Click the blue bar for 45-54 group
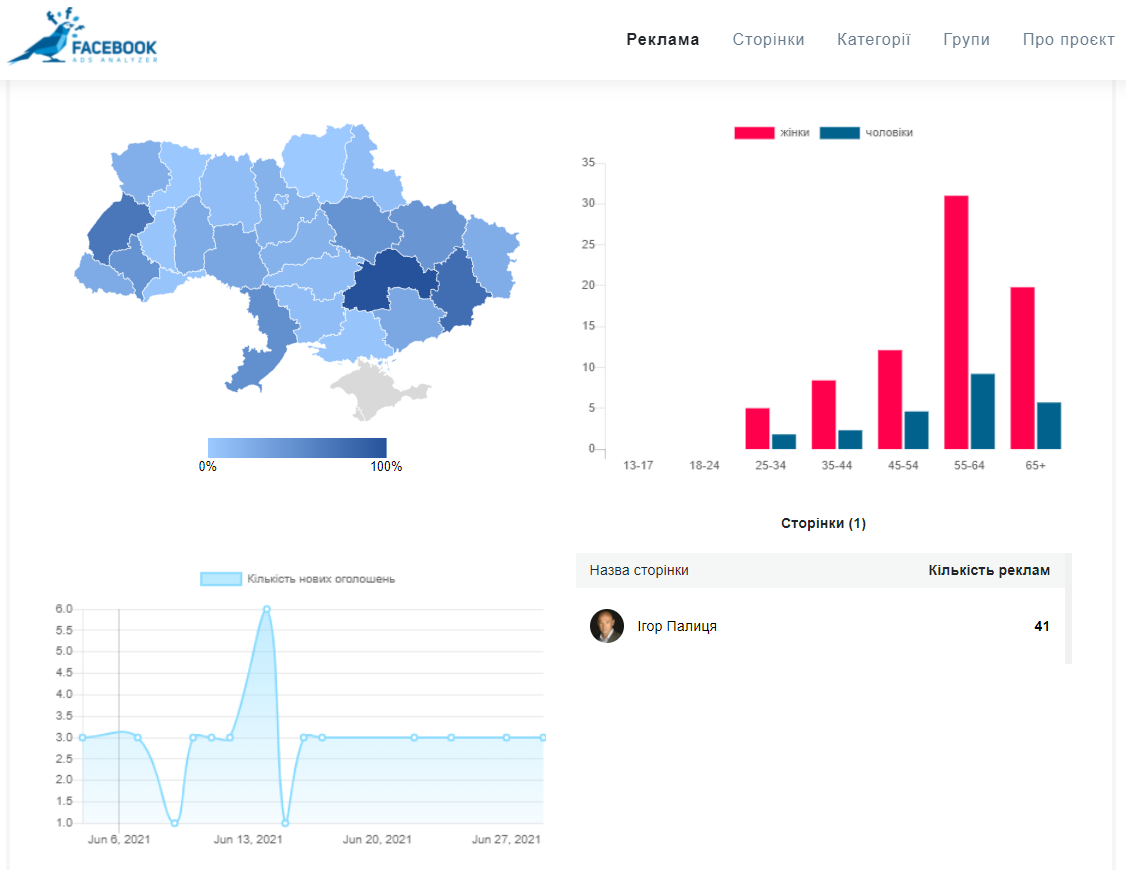This screenshot has width=1126, height=870. coord(916,430)
